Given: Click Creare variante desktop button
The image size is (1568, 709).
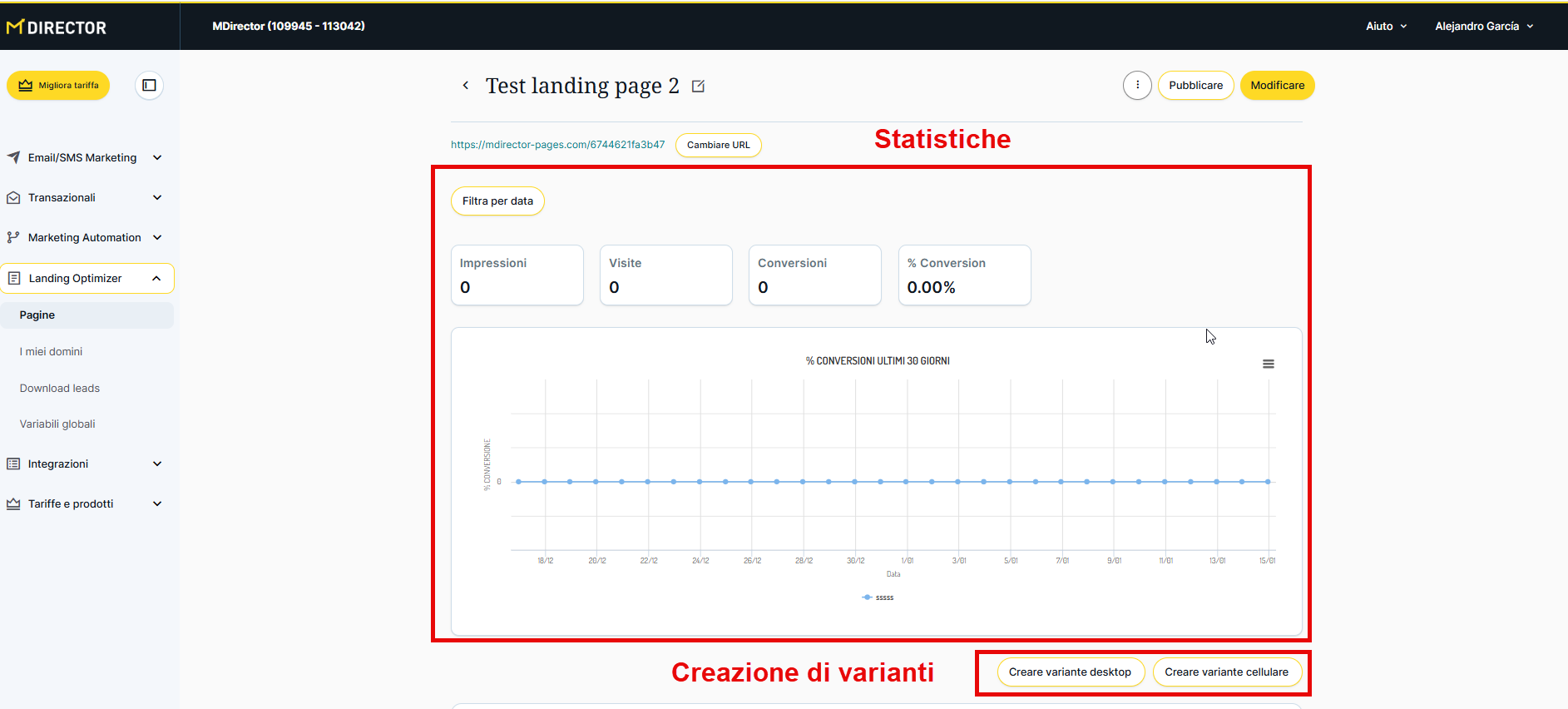Looking at the screenshot, I should pos(1070,672).
